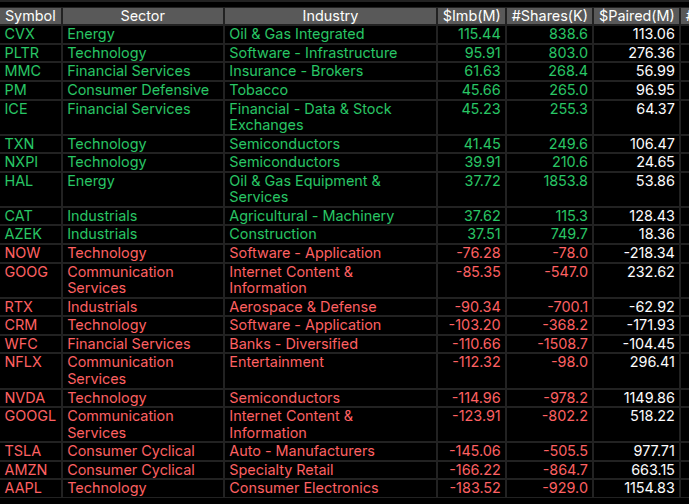Image resolution: width=689 pixels, height=504 pixels.
Task: Sort by the $Paired(M) column header
Action: 636,16
